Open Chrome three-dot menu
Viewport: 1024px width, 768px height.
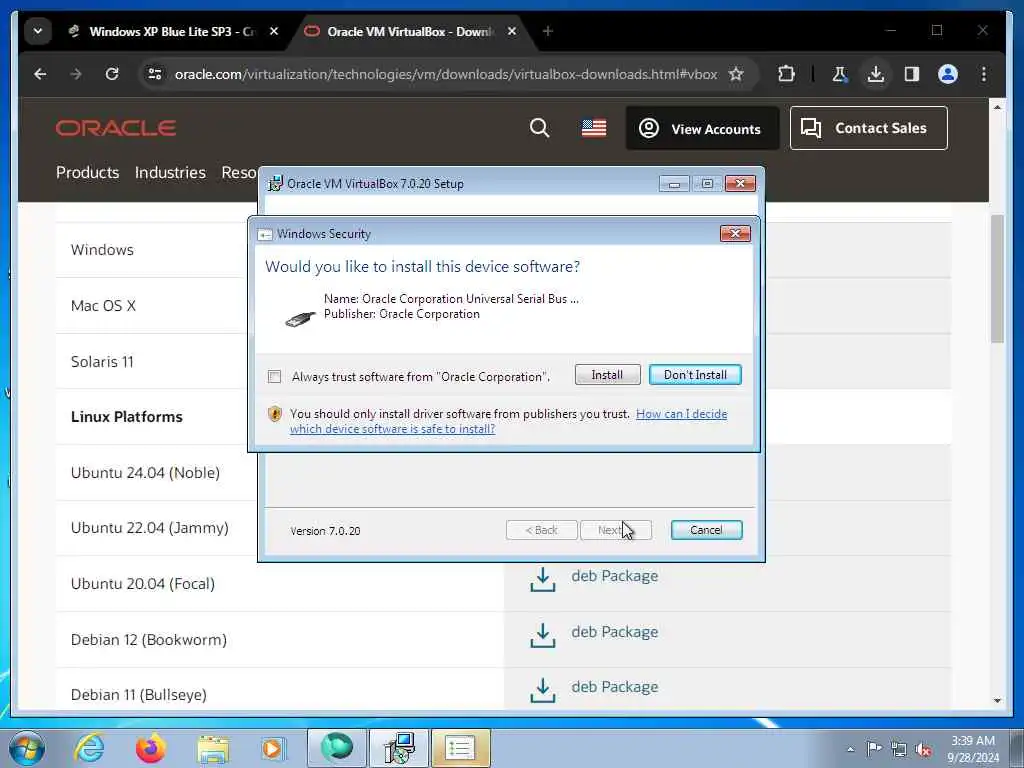984,74
